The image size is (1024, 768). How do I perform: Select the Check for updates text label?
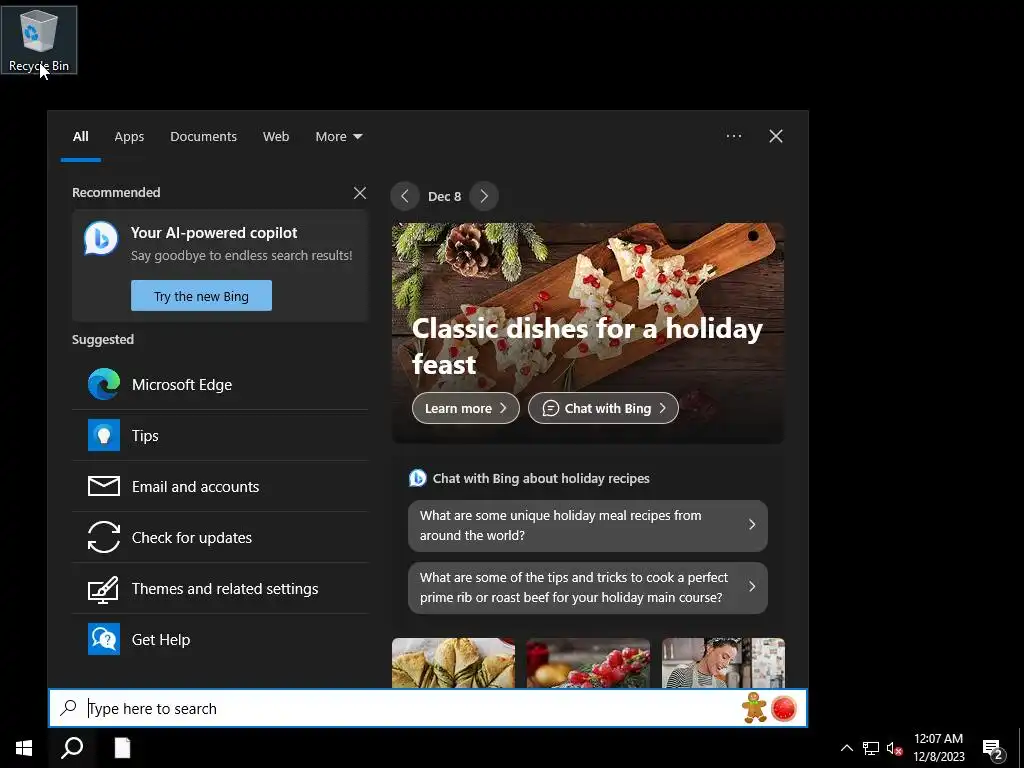point(191,537)
